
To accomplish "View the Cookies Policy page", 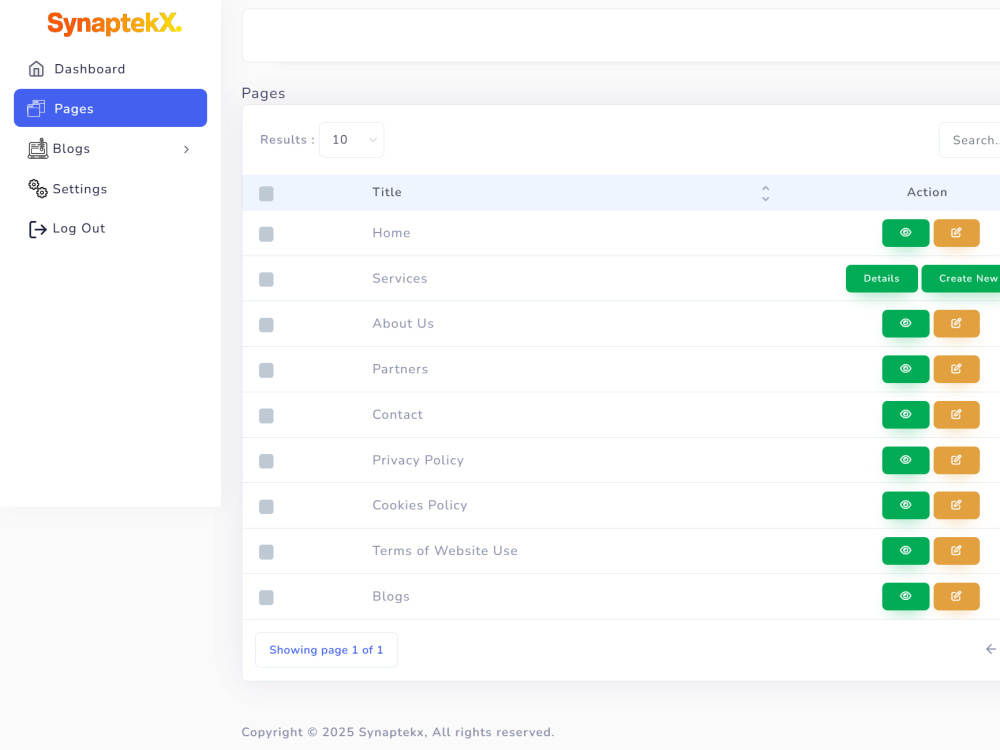I will pos(905,505).
